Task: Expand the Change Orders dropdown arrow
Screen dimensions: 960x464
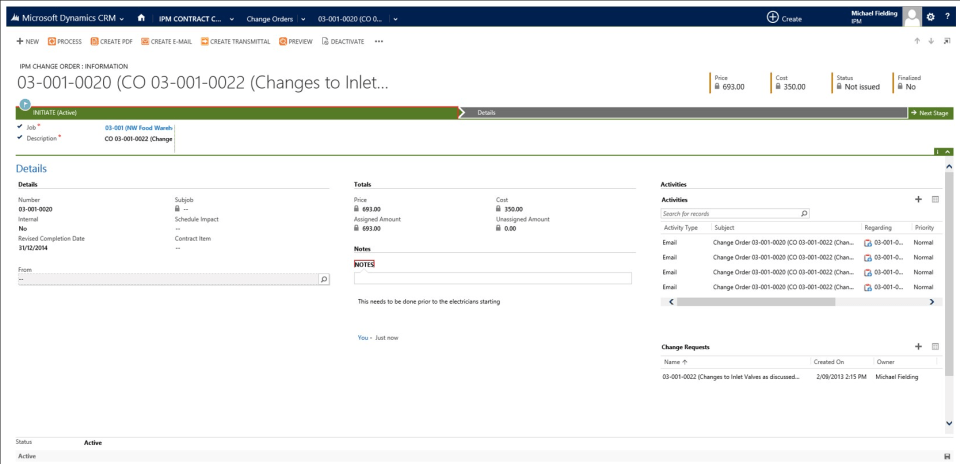Action: click(x=303, y=19)
